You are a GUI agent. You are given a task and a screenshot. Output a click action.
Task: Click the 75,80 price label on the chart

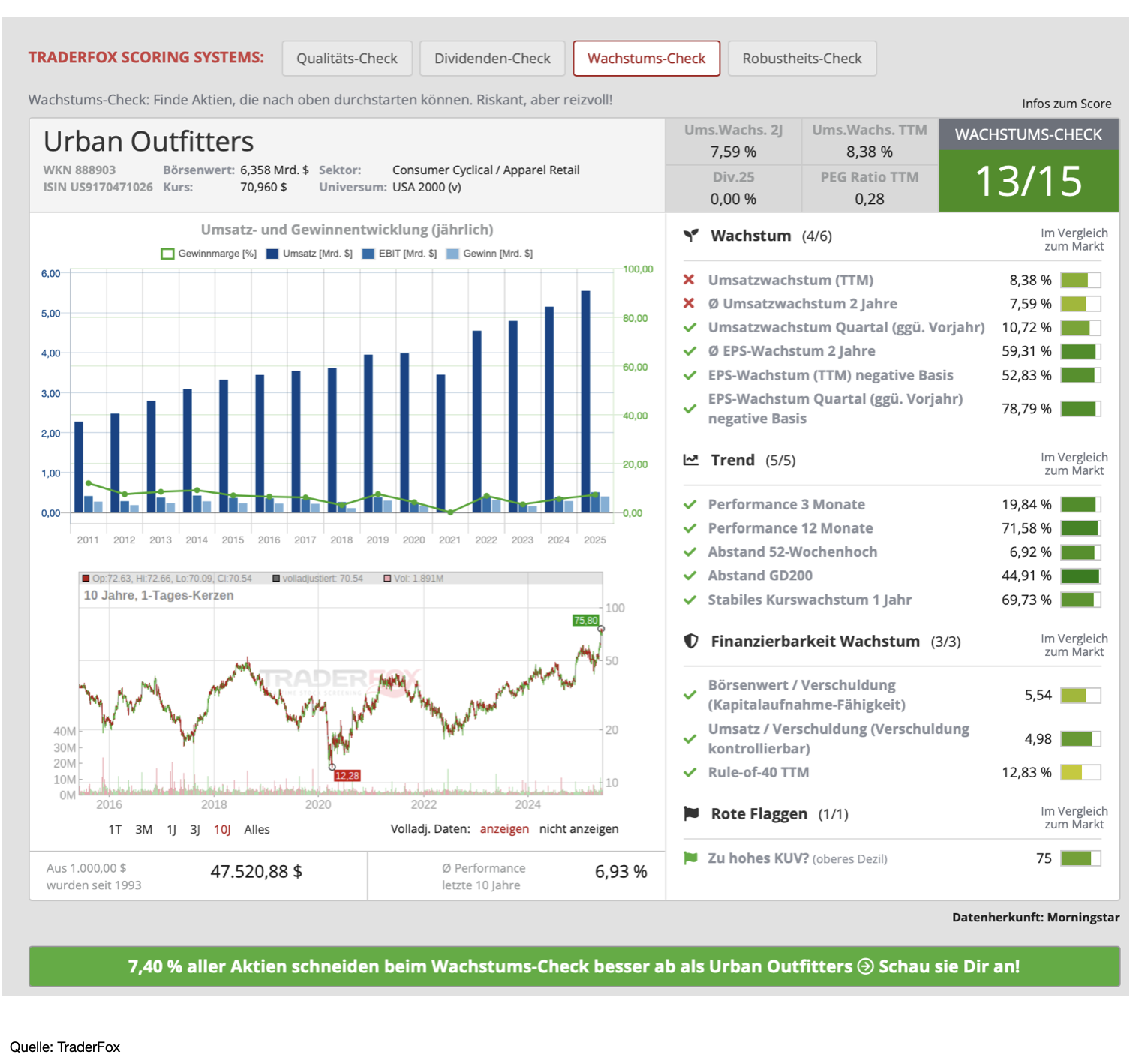tap(586, 620)
